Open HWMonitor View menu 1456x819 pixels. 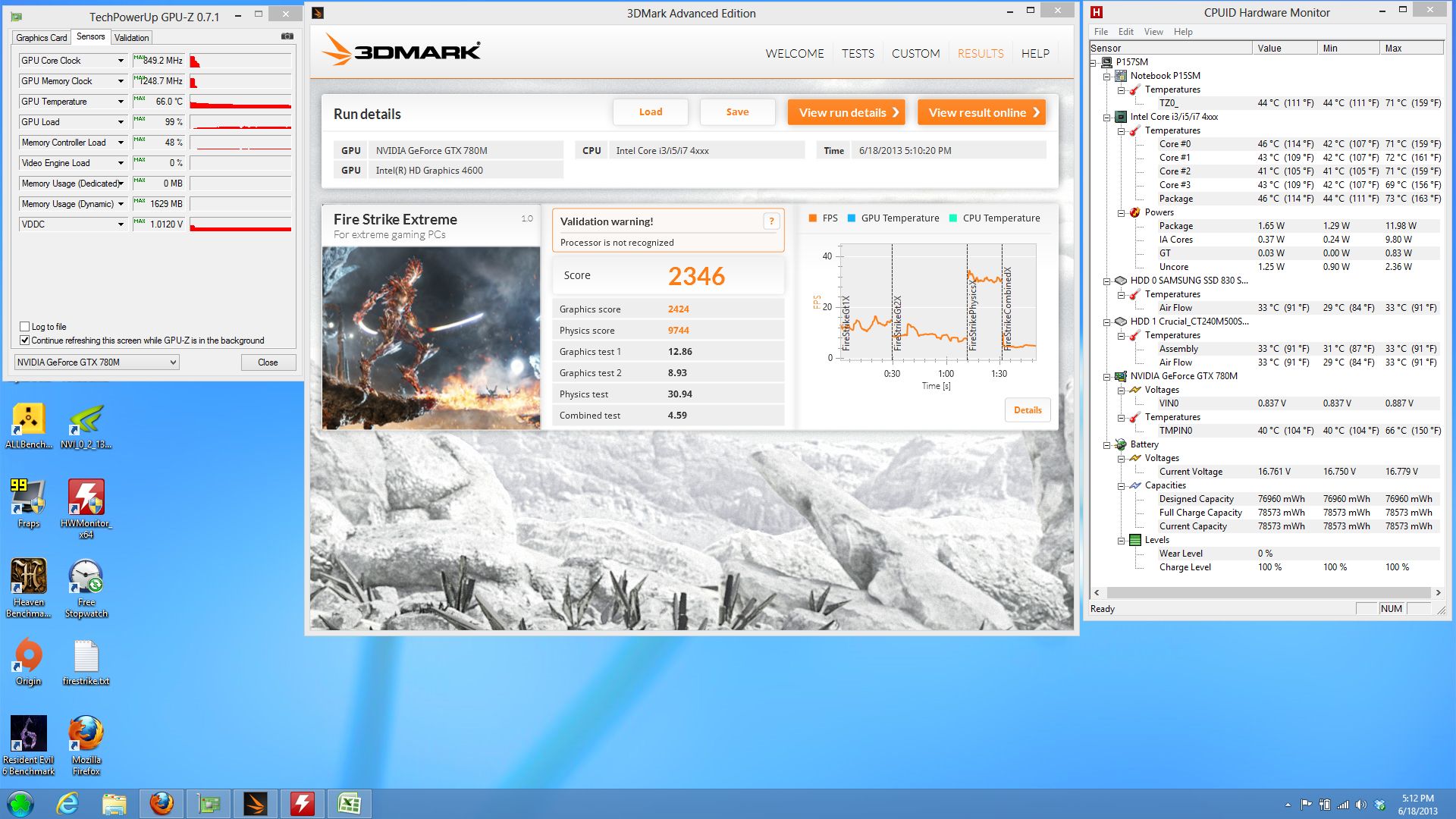click(x=1153, y=32)
